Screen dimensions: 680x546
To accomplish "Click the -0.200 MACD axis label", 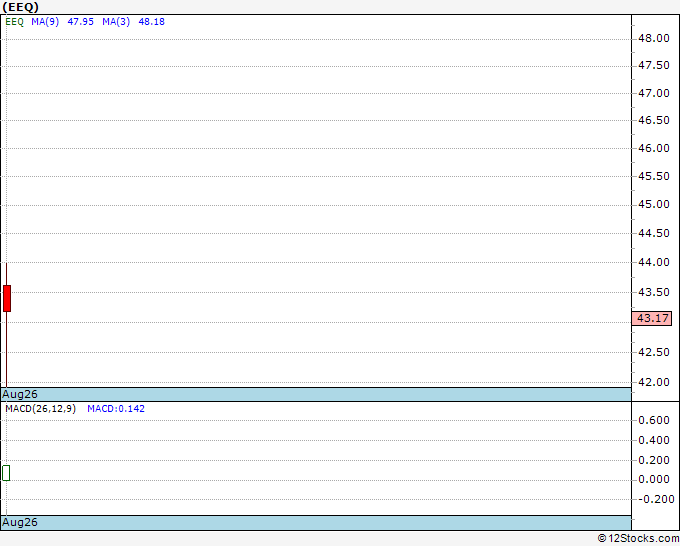I will pos(655,499).
